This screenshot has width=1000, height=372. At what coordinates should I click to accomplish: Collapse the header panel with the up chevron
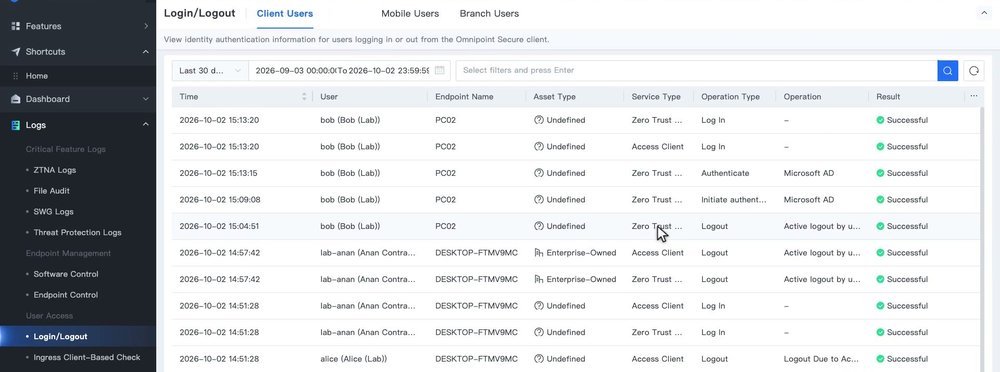pyautogui.click(x=983, y=13)
